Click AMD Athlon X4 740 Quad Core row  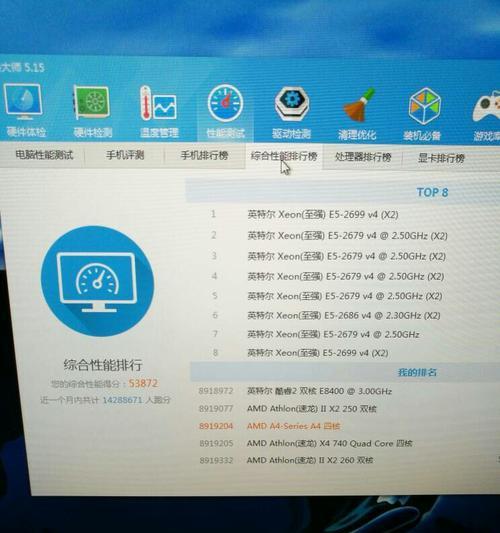(x=329, y=443)
